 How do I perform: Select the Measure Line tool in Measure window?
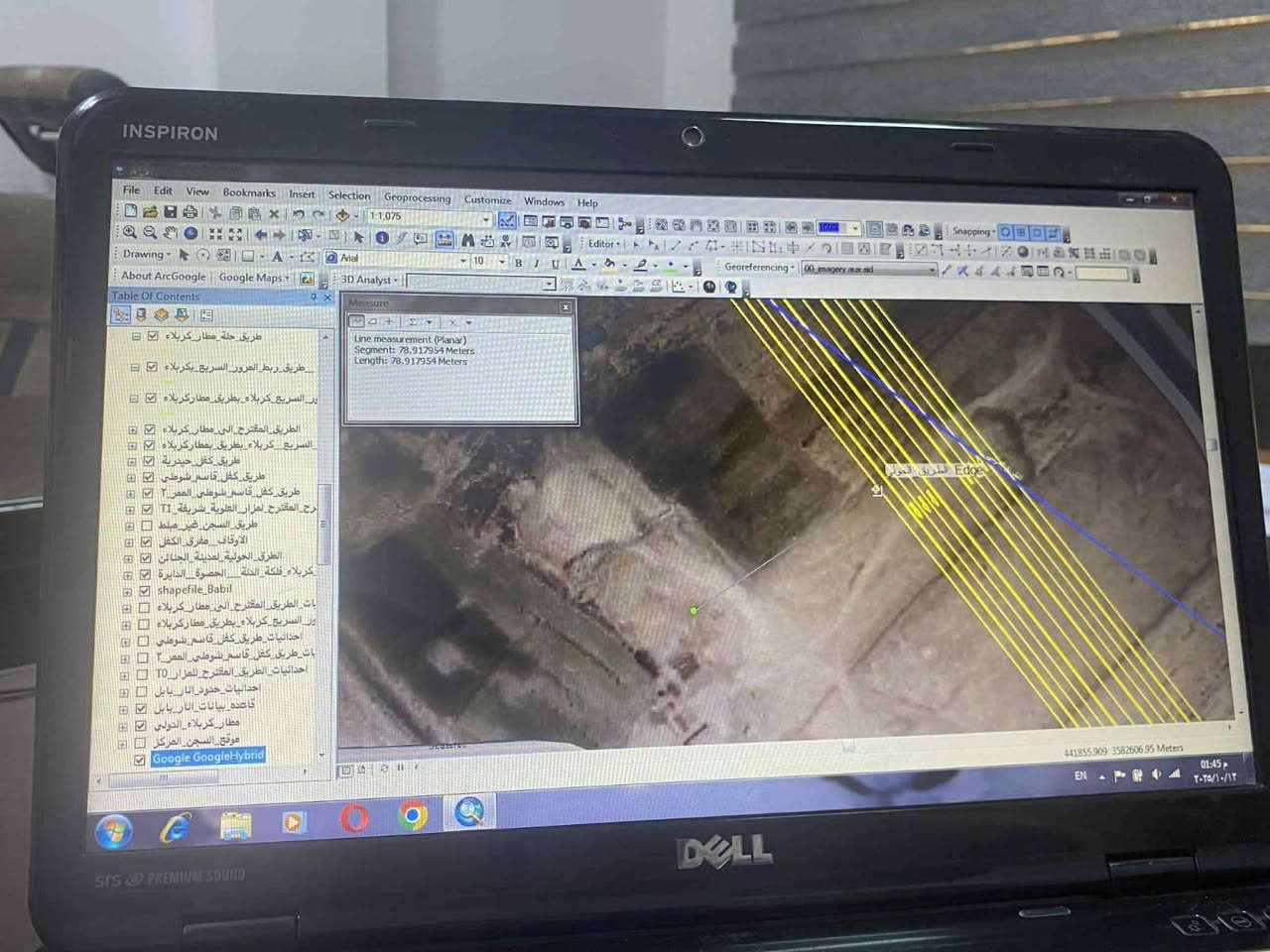pos(357,322)
